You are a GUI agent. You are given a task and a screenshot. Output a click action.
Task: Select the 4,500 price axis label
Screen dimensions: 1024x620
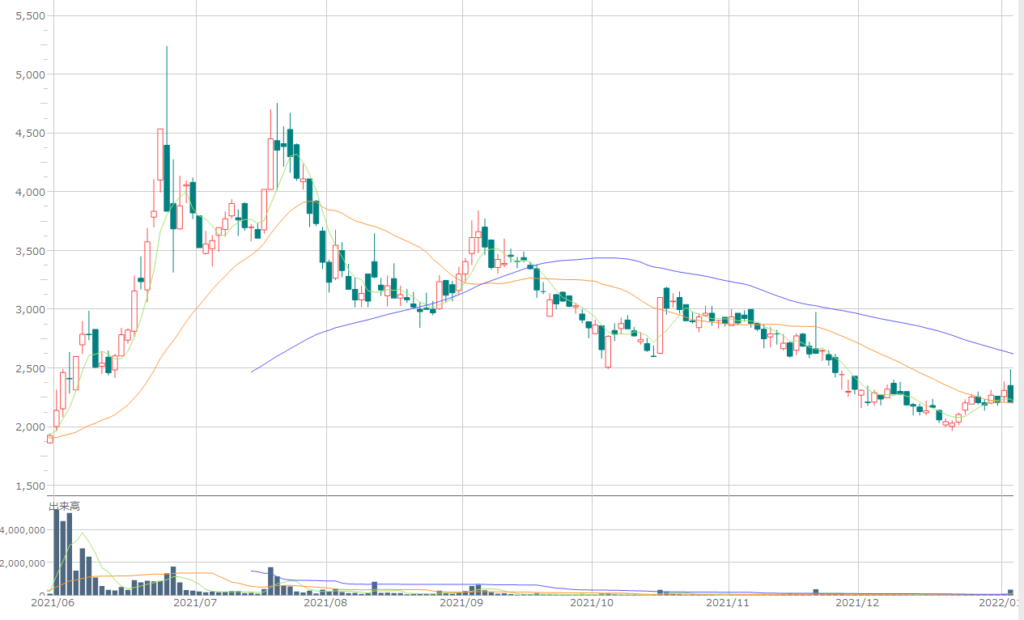click(30, 133)
